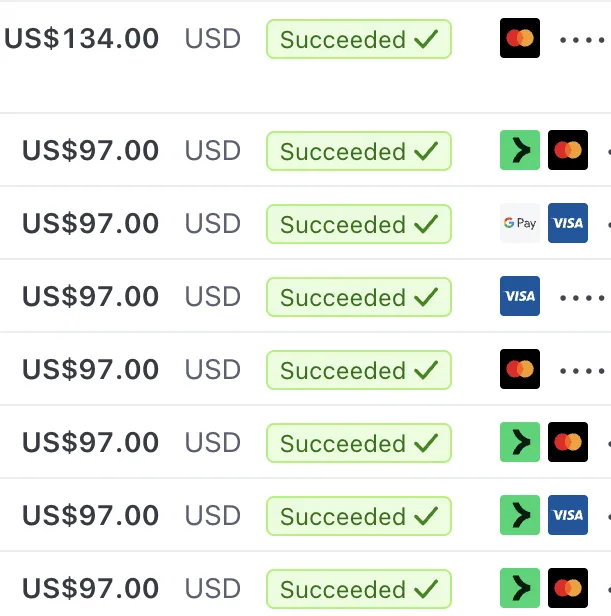Click the Mastercard icon in the fifth payment row
Image resolution: width=611 pixels, height=616 pixels.
tap(519, 369)
